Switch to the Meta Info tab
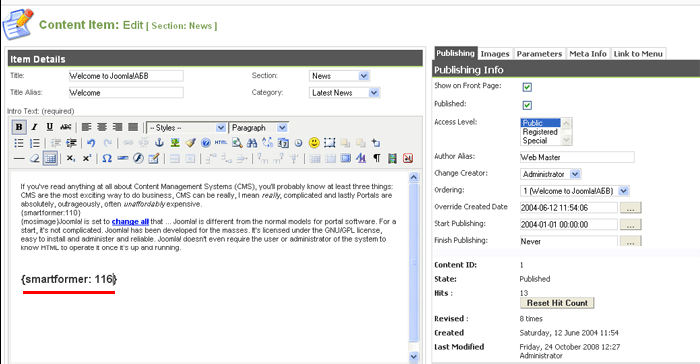 tap(588, 54)
